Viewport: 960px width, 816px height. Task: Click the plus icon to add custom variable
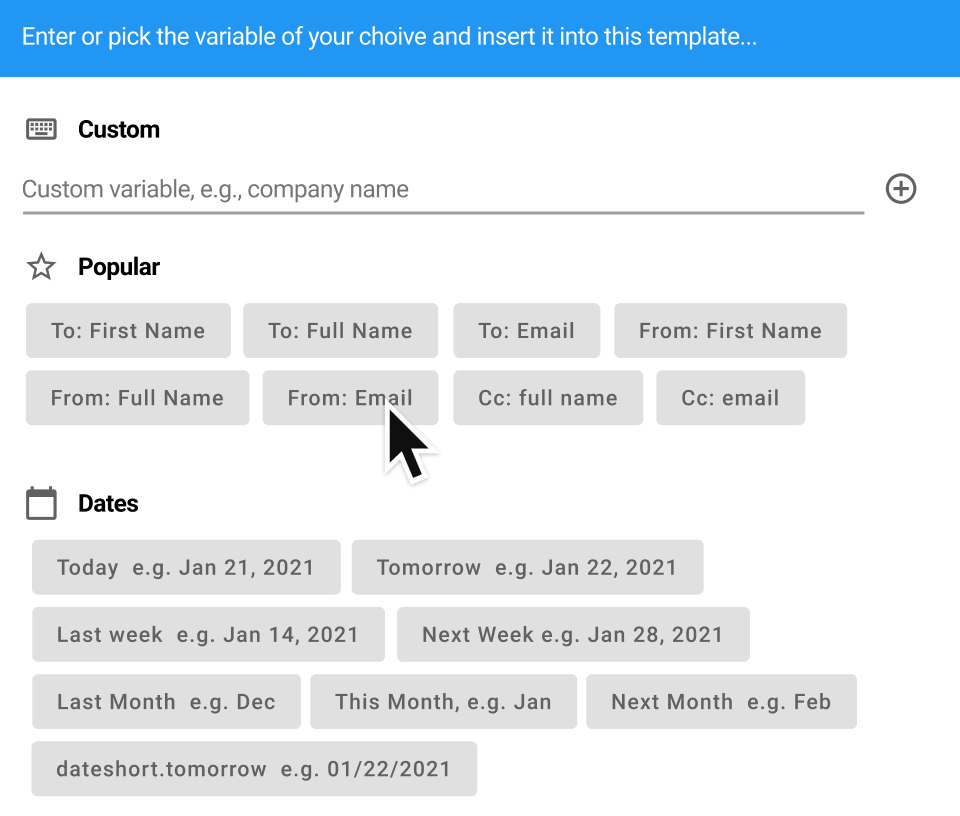900,189
